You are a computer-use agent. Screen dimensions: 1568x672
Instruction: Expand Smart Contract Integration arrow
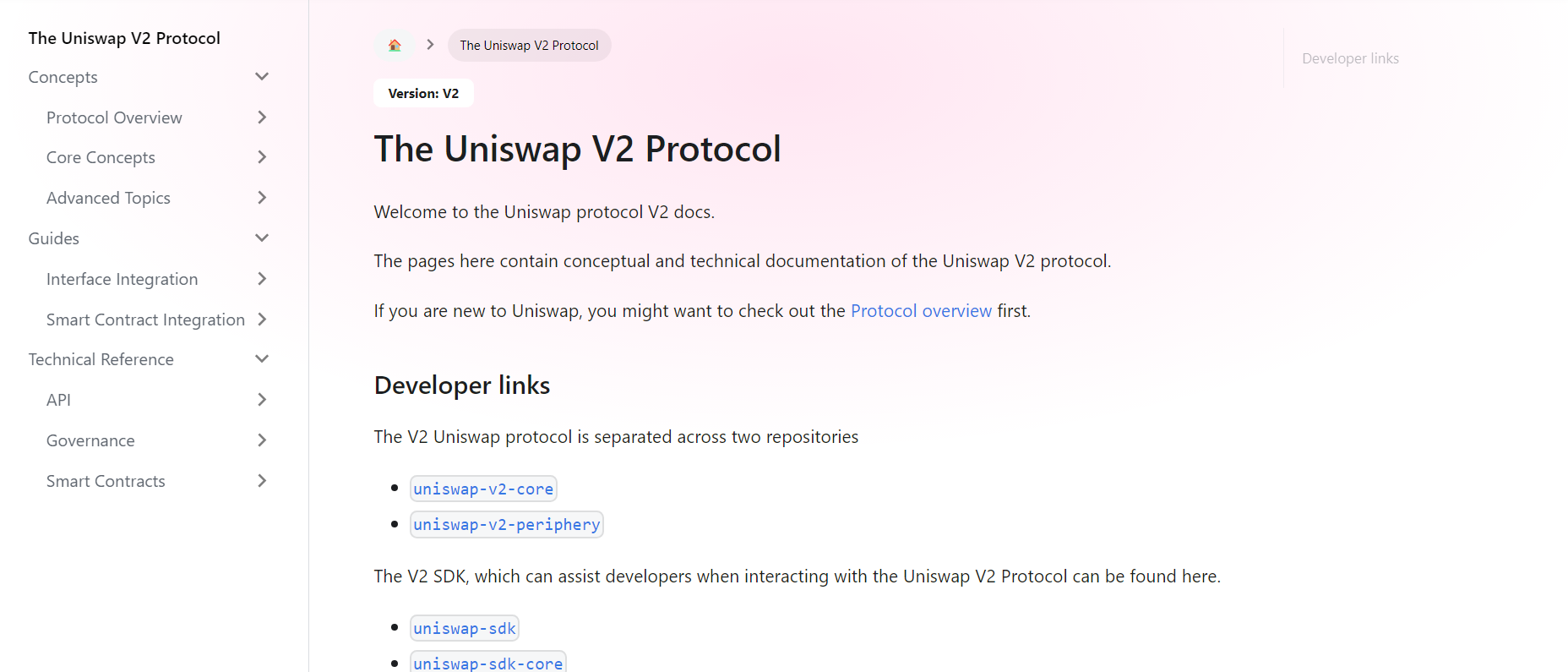(x=262, y=320)
